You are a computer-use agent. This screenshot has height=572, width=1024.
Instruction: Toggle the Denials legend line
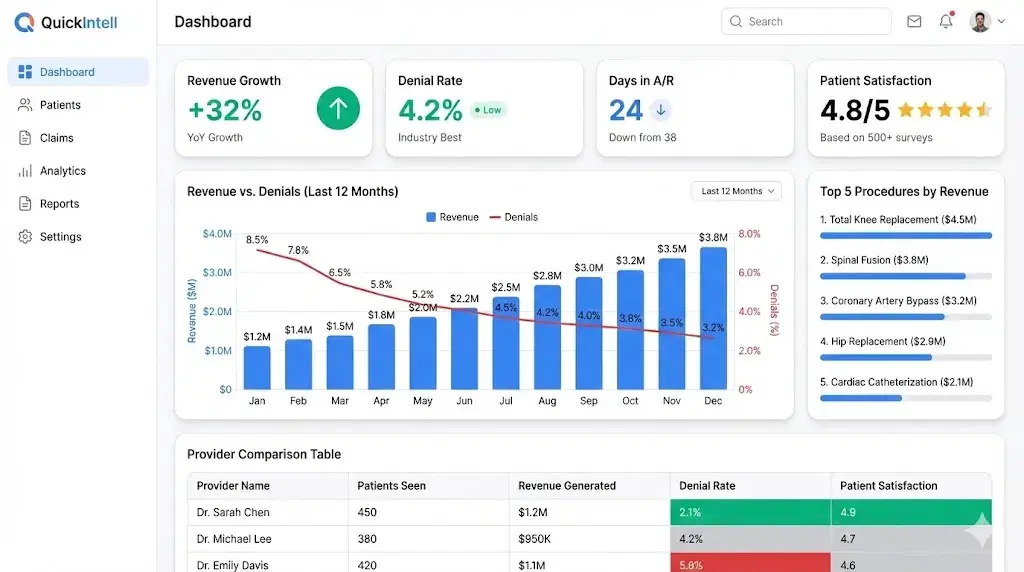495,217
